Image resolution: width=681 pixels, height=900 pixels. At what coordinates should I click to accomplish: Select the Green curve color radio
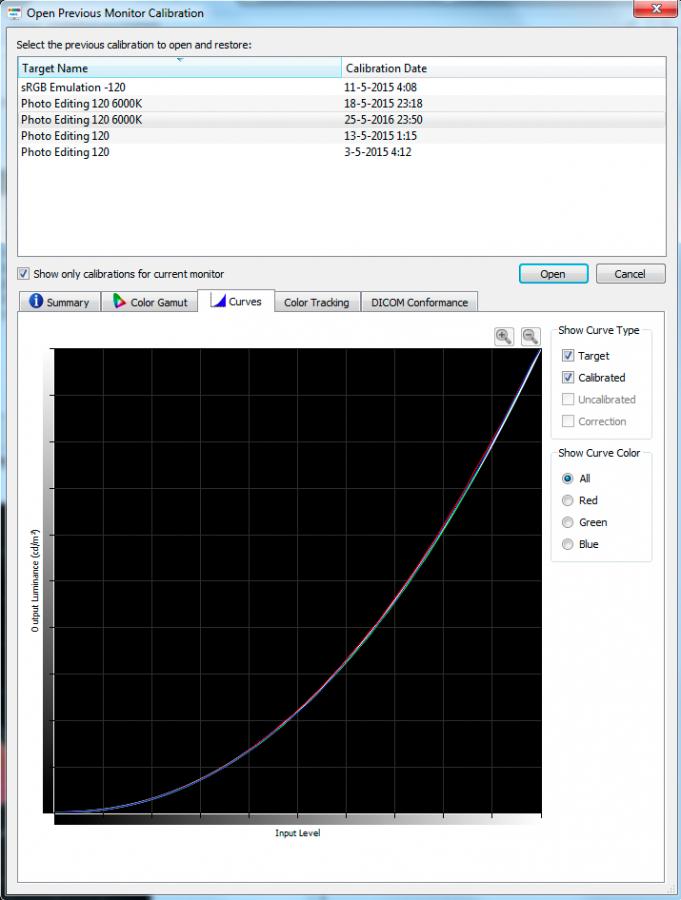(x=567, y=522)
